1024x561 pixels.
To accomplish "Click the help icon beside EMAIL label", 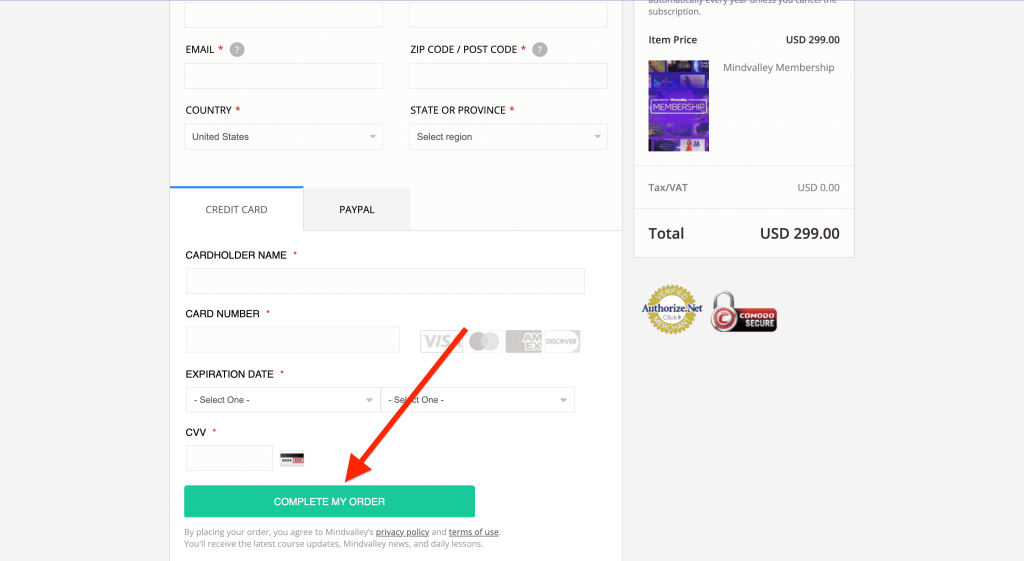I will pyautogui.click(x=237, y=50).
